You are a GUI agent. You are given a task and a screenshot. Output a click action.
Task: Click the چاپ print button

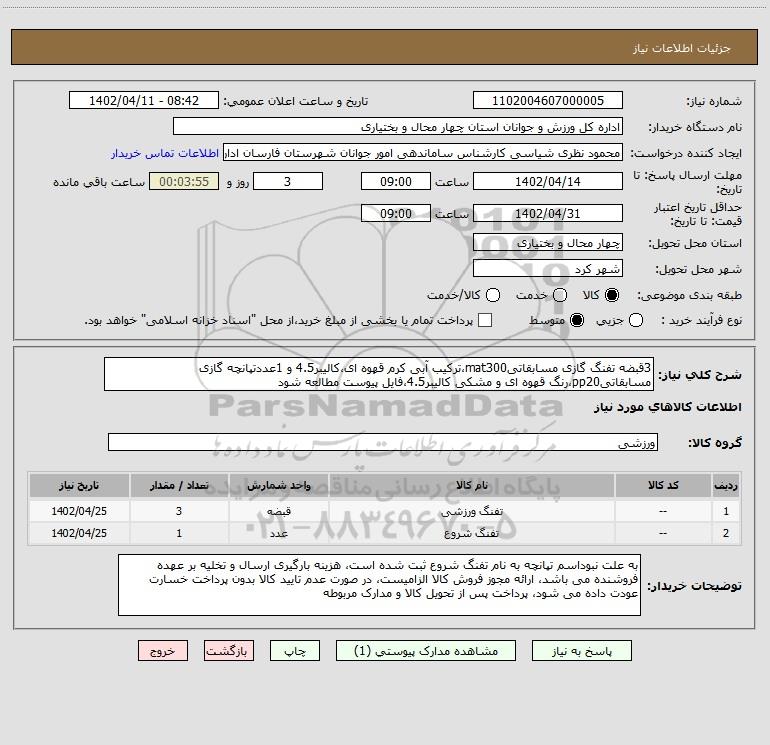coord(295,651)
